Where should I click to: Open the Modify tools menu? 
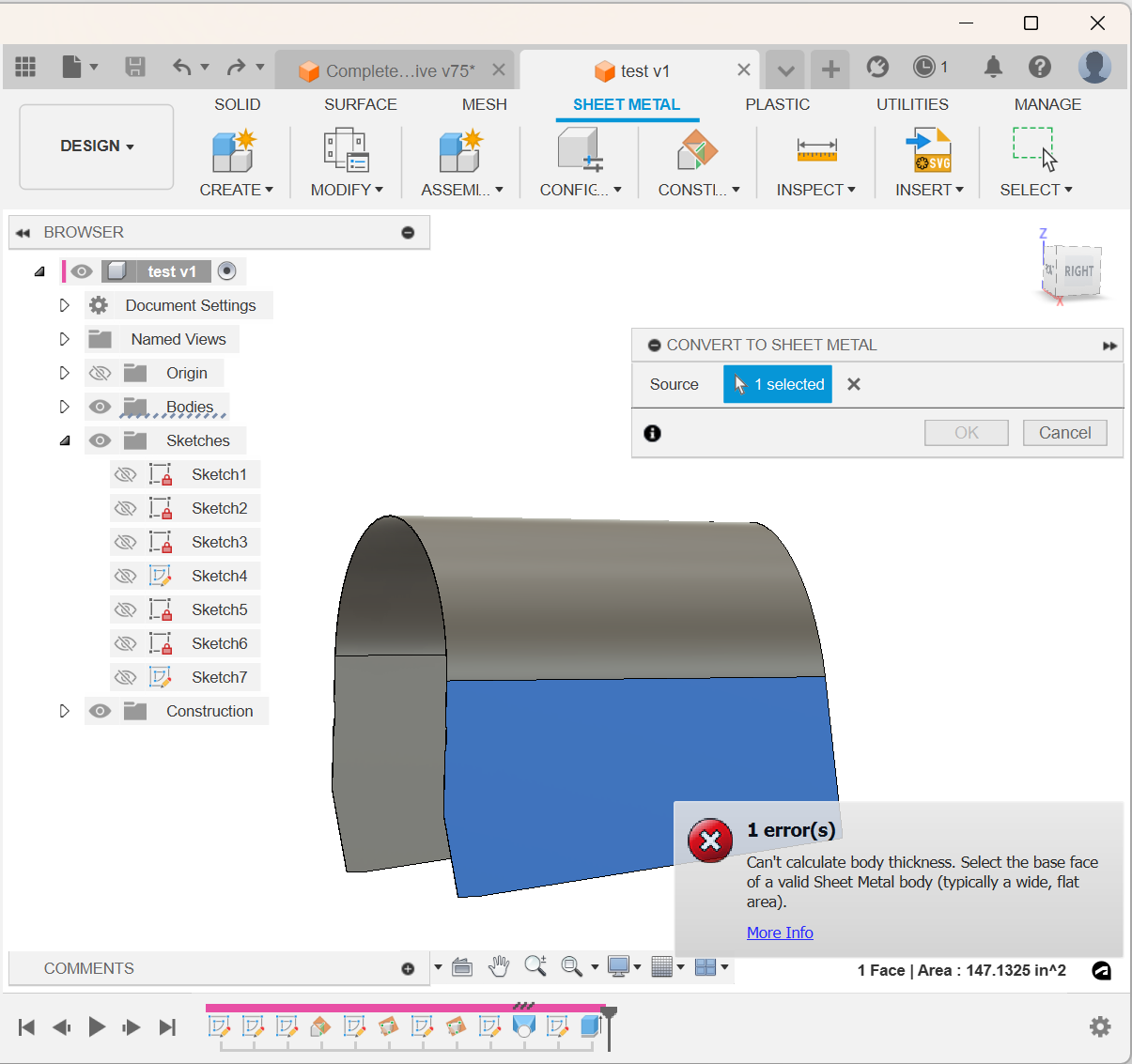346,190
